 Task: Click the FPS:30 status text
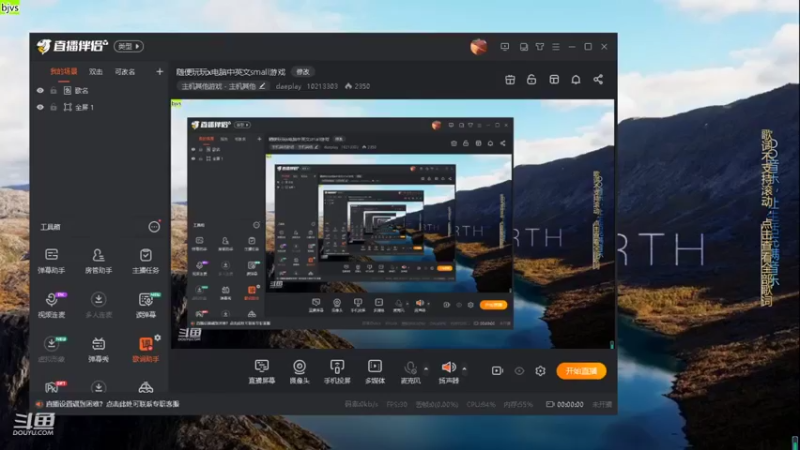[x=397, y=404]
